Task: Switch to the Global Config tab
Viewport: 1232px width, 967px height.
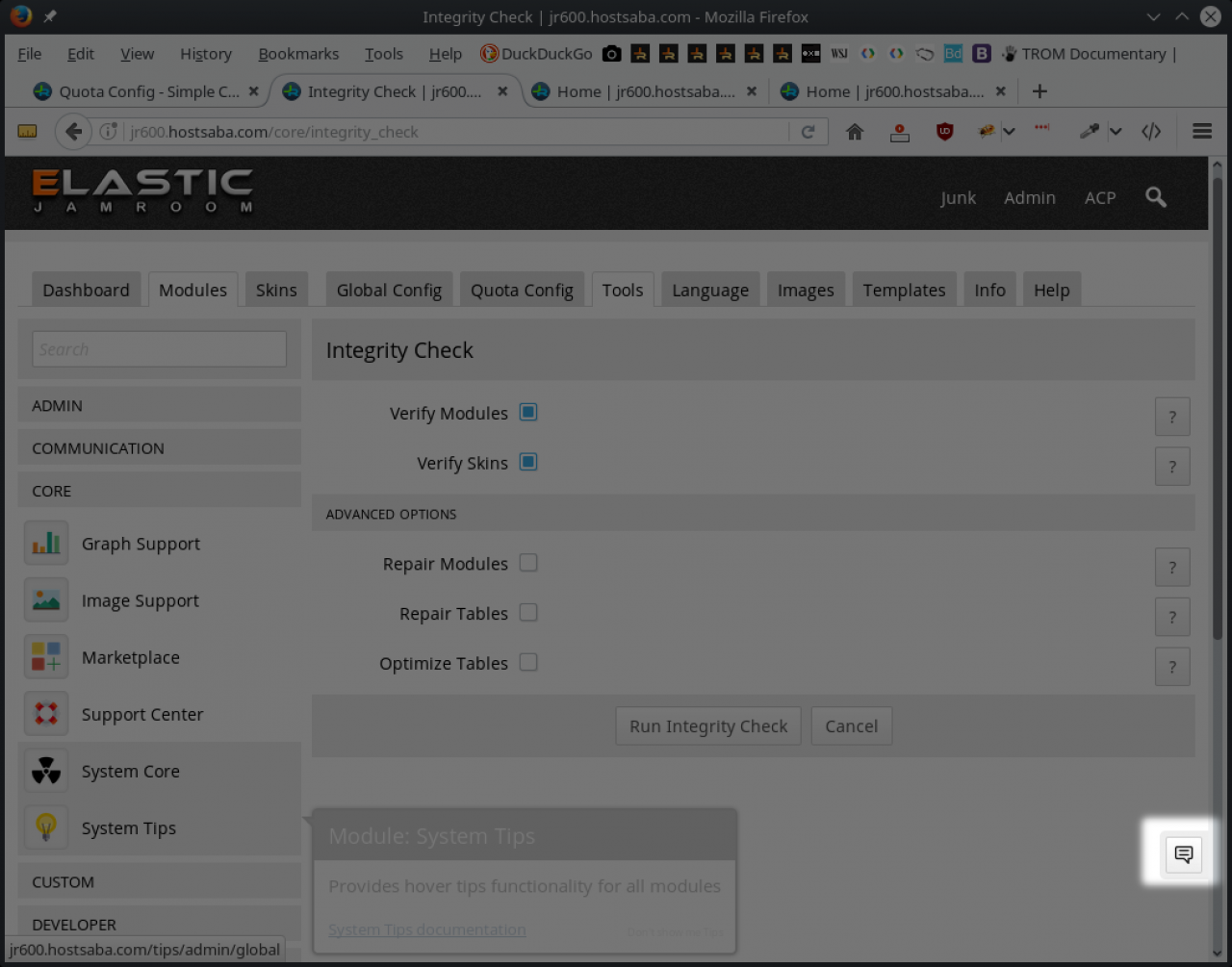Action: pyautogui.click(x=389, y=291)
